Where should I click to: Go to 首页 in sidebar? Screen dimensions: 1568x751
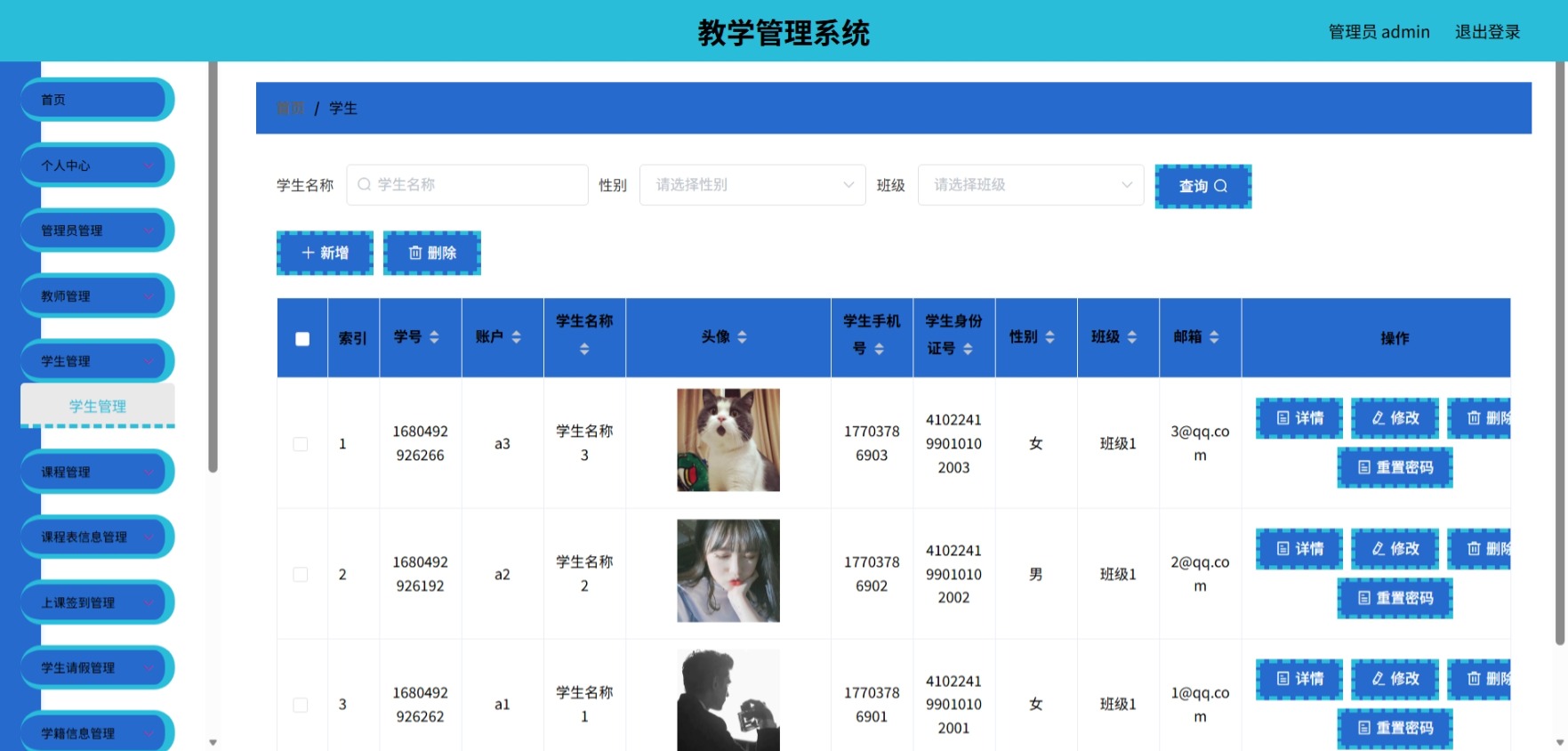click(x=96, y=100)
